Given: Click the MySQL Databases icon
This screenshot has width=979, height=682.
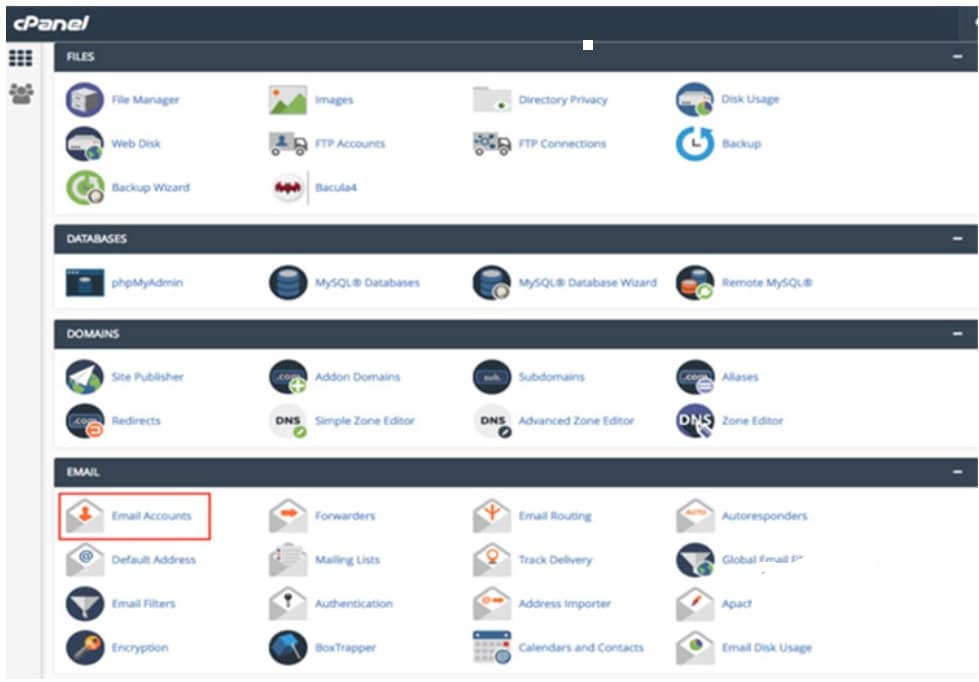Looking at the screenshot, I should point(288,282).
